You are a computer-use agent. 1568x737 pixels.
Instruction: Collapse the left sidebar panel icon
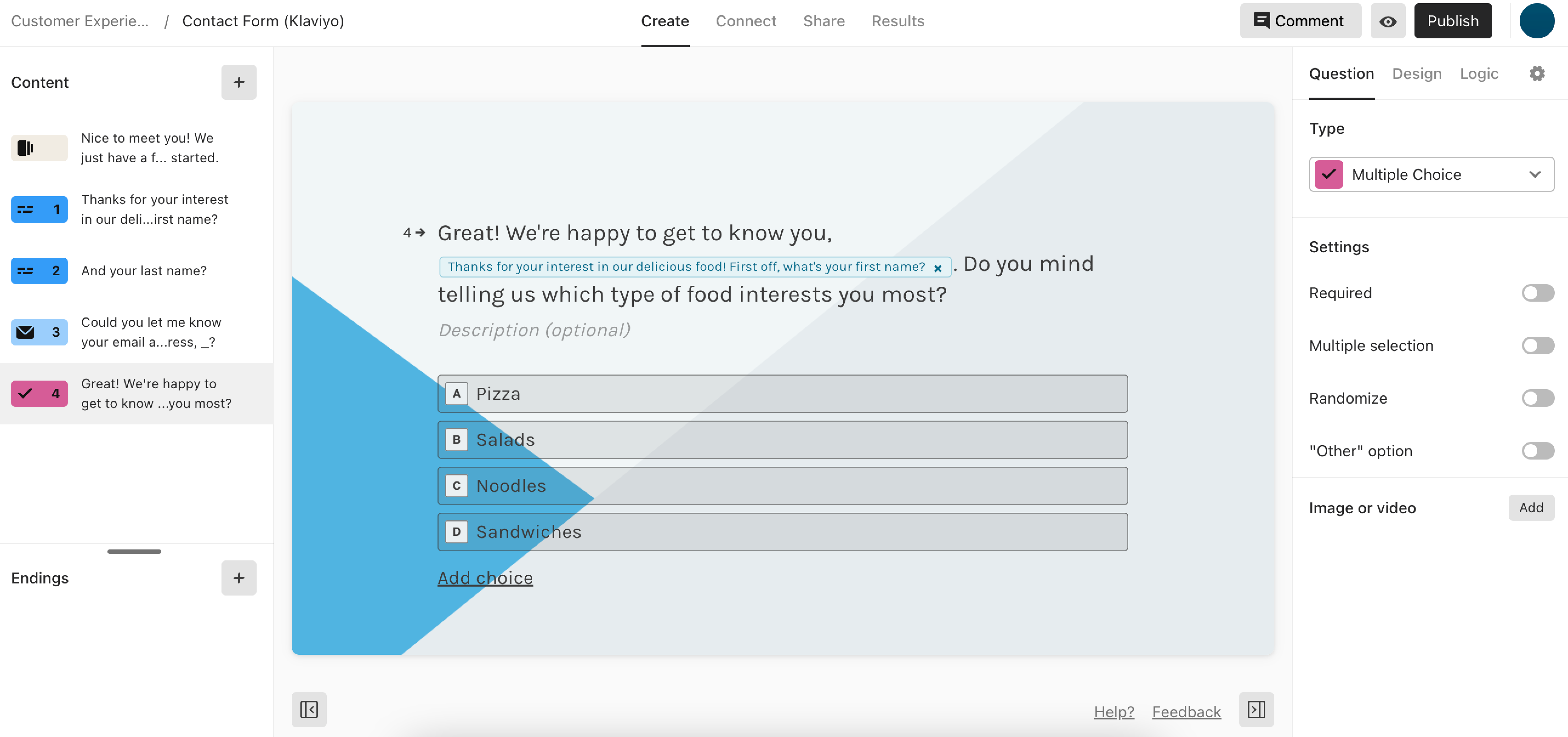point(309,709)
